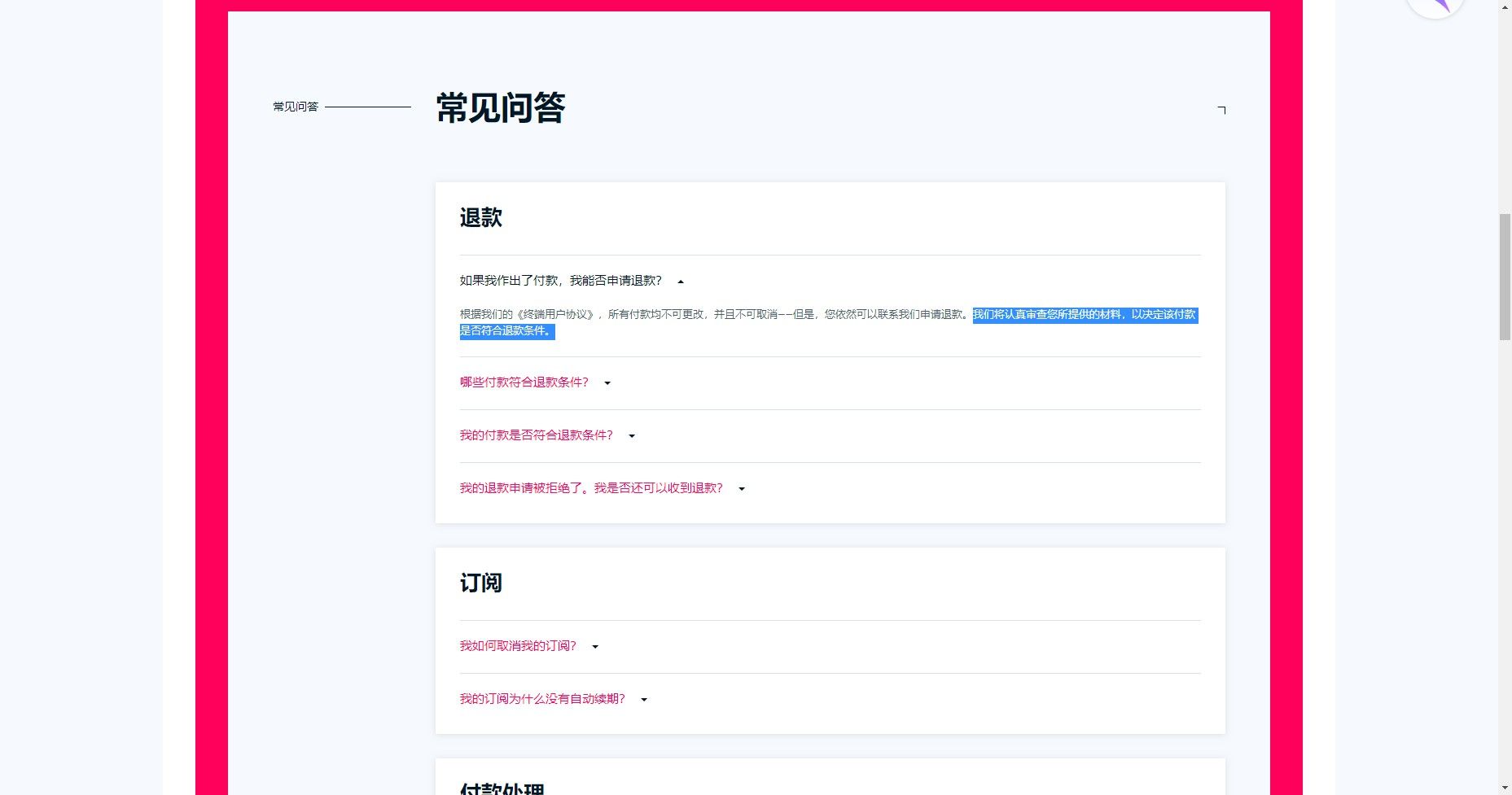Viewport: 1512px width, 795px height.
Task: Click the 退款 section heading
Action: point(481,217)
